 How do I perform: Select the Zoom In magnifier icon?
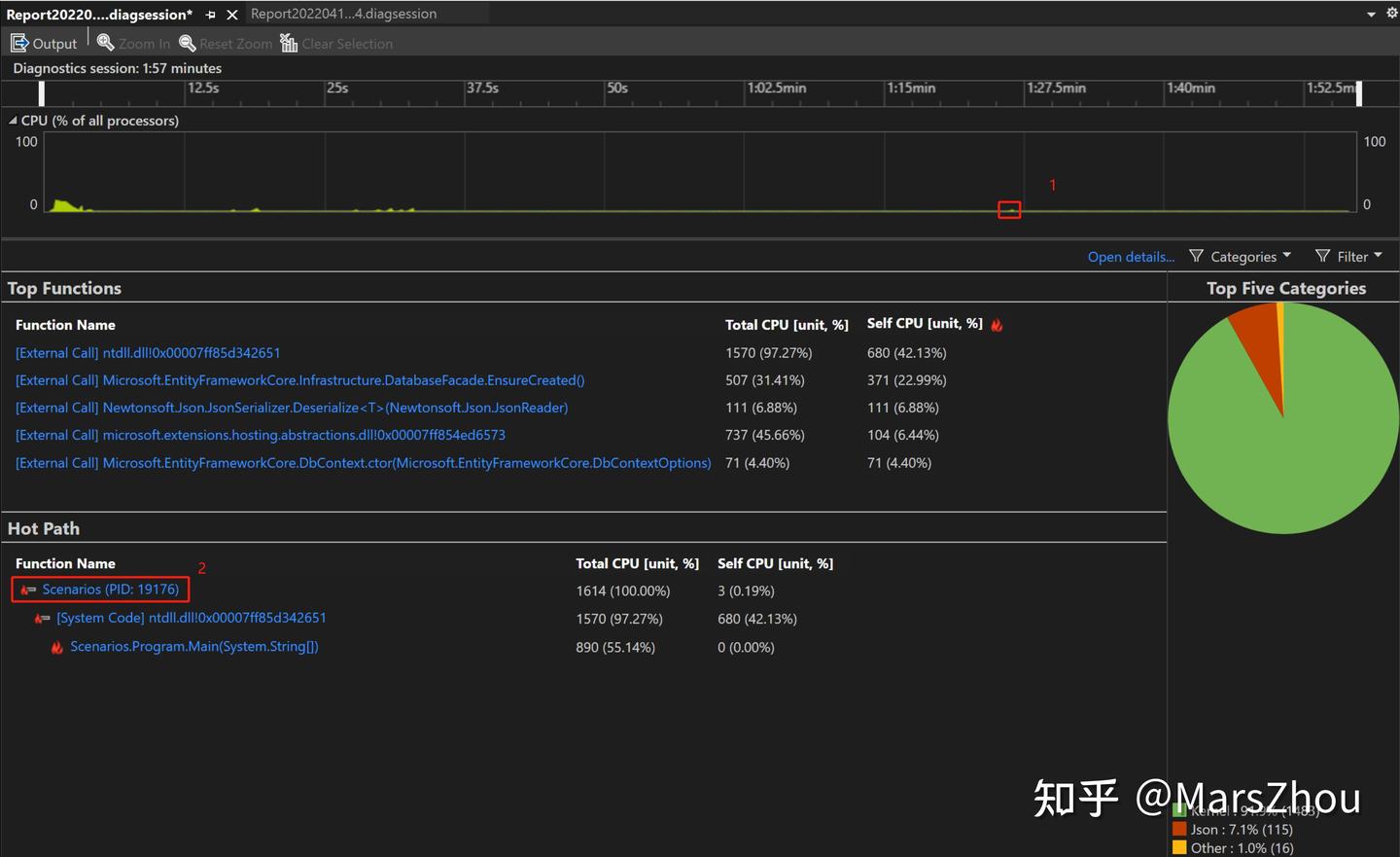[105, 43]
